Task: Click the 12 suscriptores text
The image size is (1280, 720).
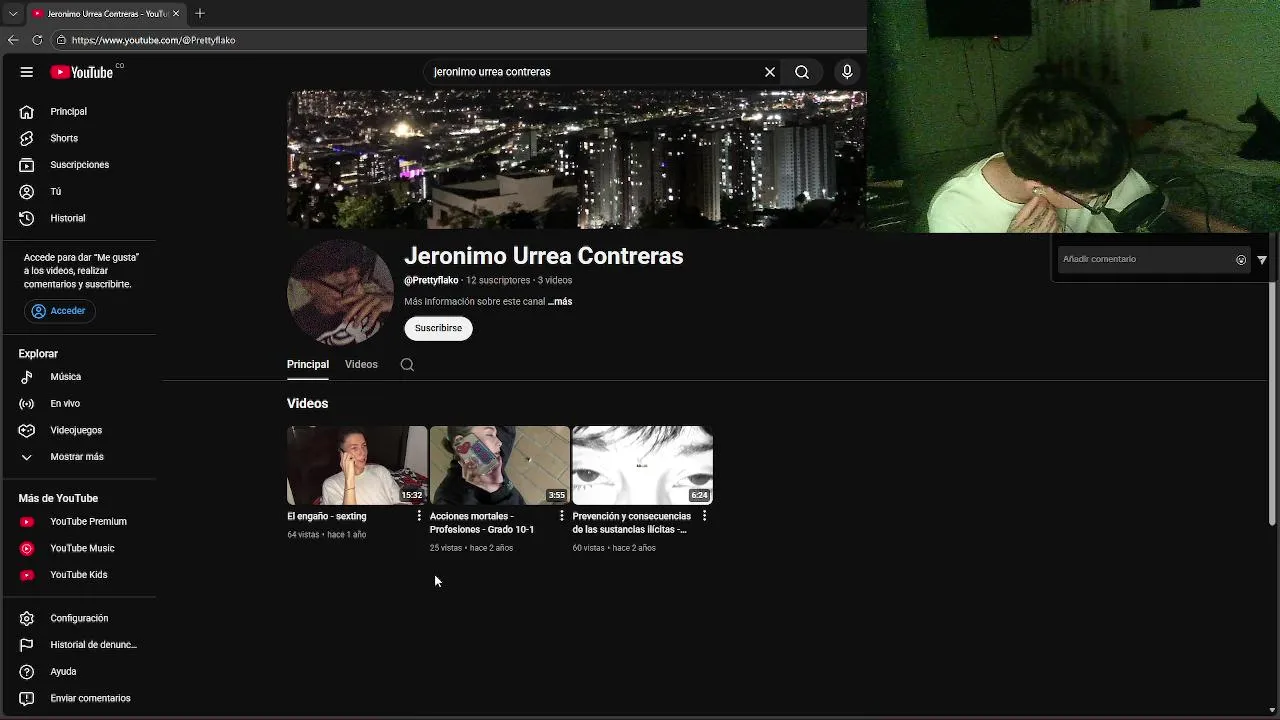Action: 498,280
